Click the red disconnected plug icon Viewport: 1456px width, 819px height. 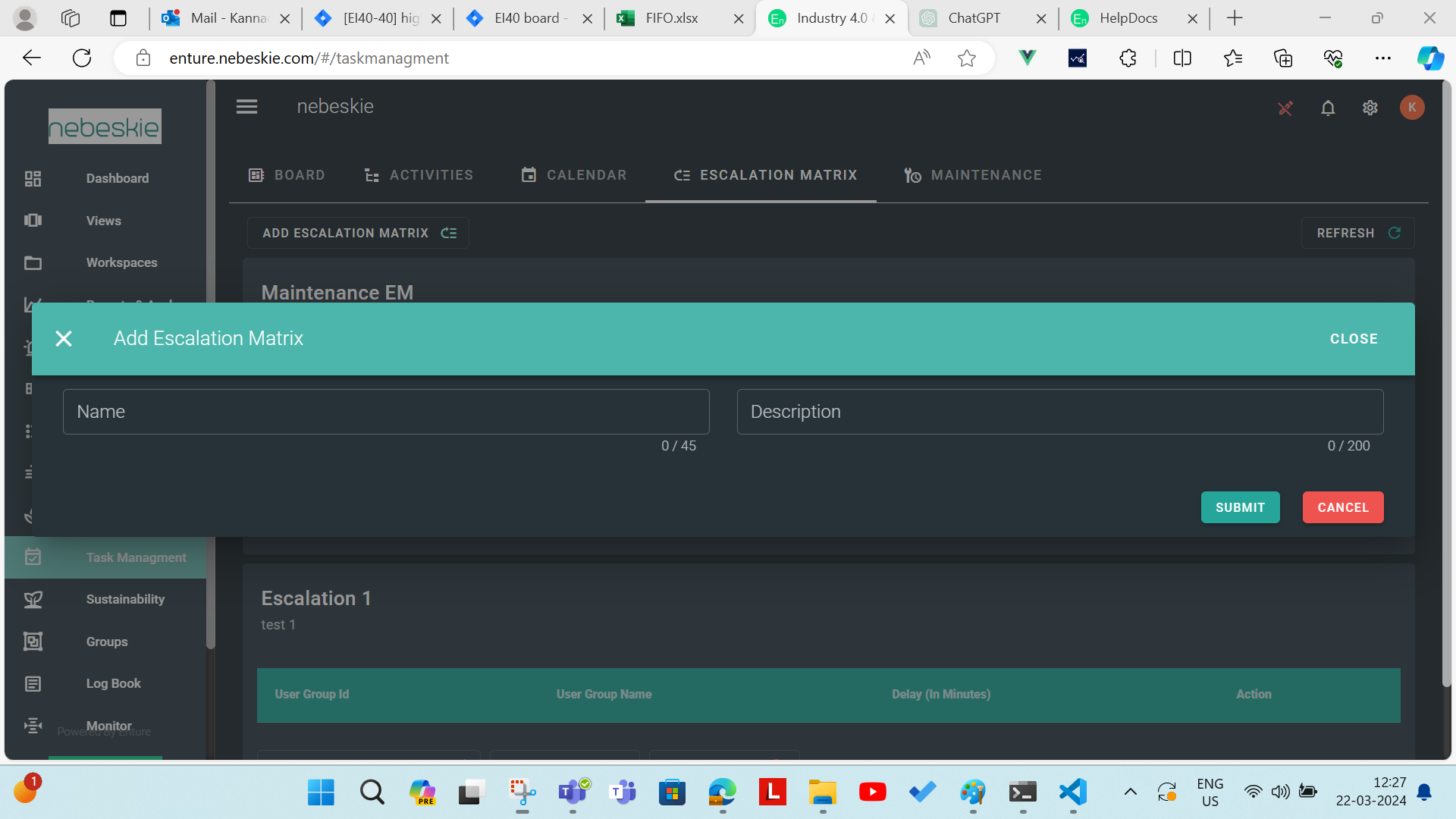pos(1285,108)
